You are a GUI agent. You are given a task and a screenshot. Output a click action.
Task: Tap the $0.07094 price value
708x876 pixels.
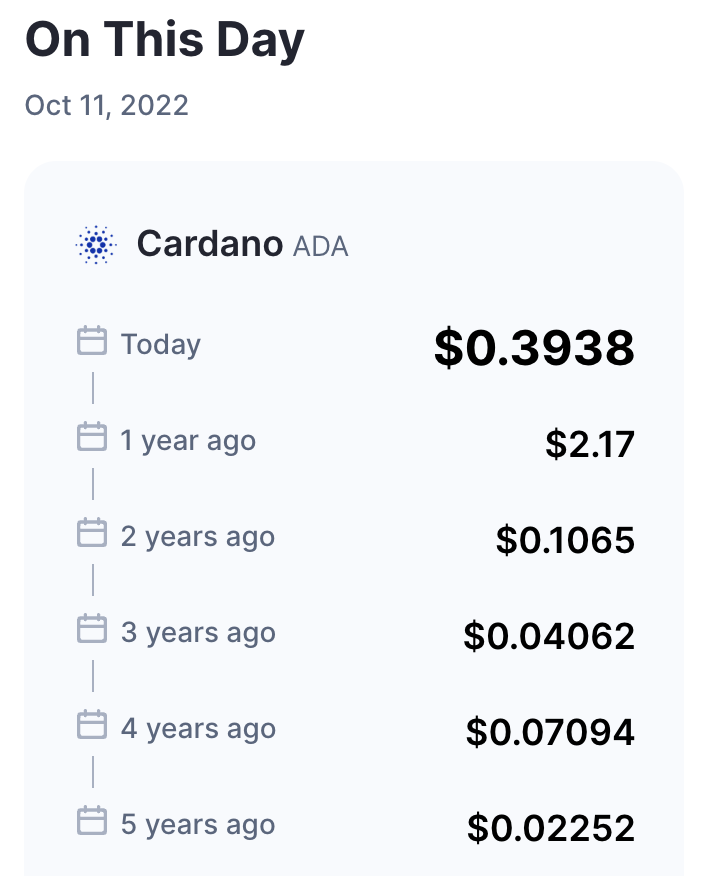click(x=550, y=732)
